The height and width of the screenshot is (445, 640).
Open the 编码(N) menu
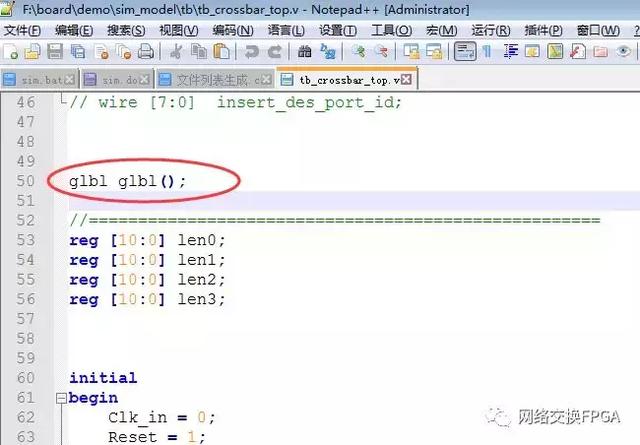coord(233,30)
